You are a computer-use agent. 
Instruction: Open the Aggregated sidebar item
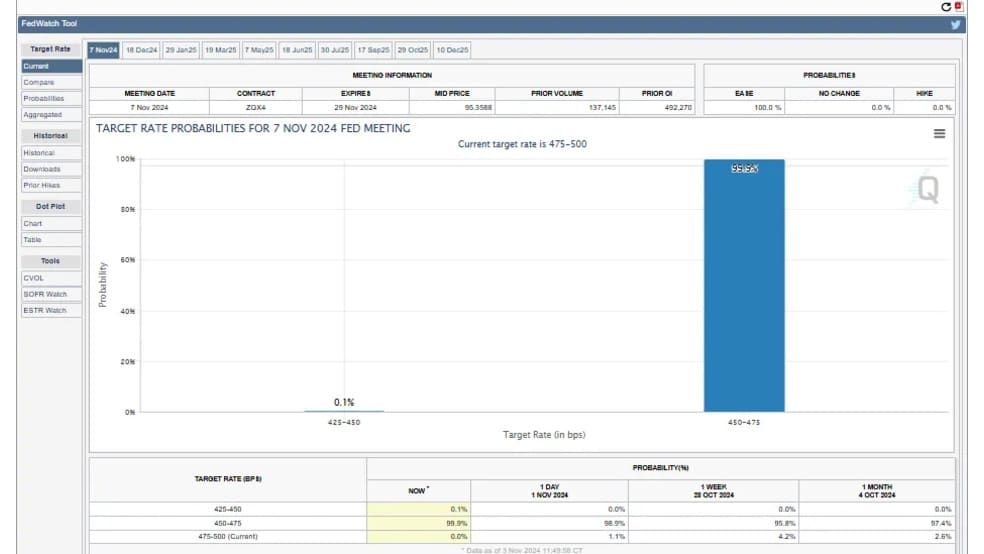click(51, 115)
